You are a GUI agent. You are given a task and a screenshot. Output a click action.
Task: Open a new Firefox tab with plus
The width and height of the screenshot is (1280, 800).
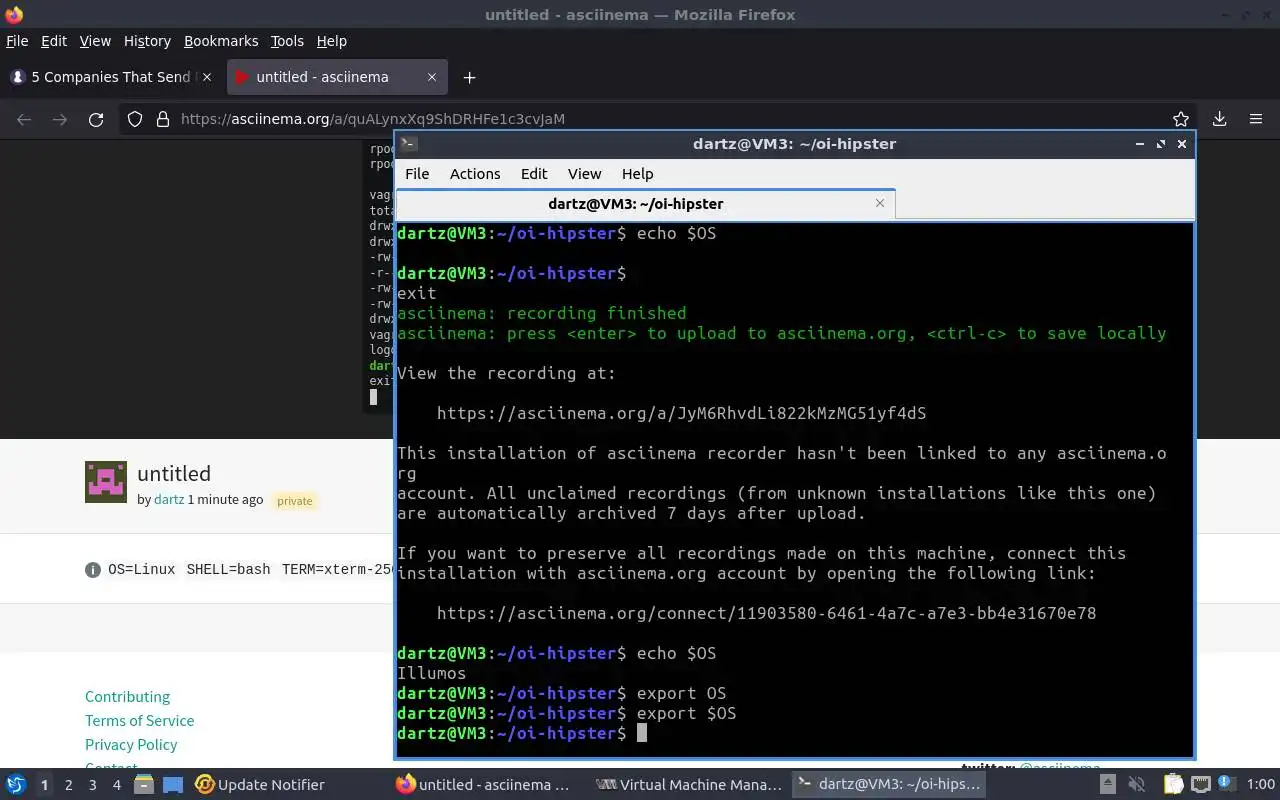coord(469,77)
